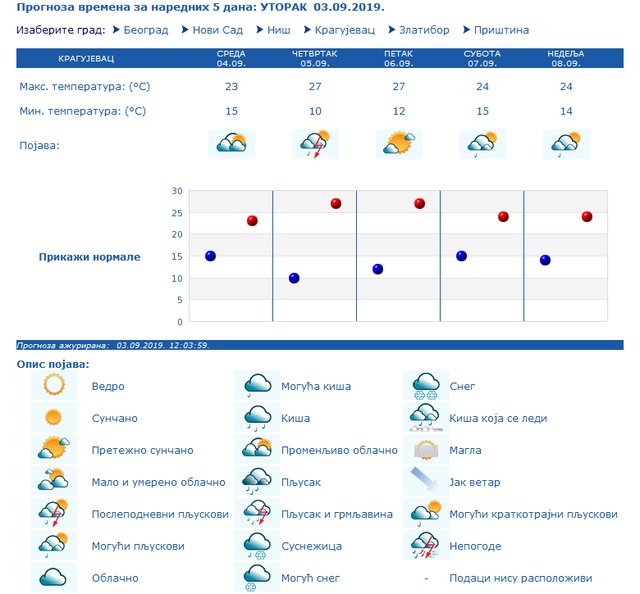Open the Ниш forecast link
Screen dimensions: 640x594
point(279,30)
